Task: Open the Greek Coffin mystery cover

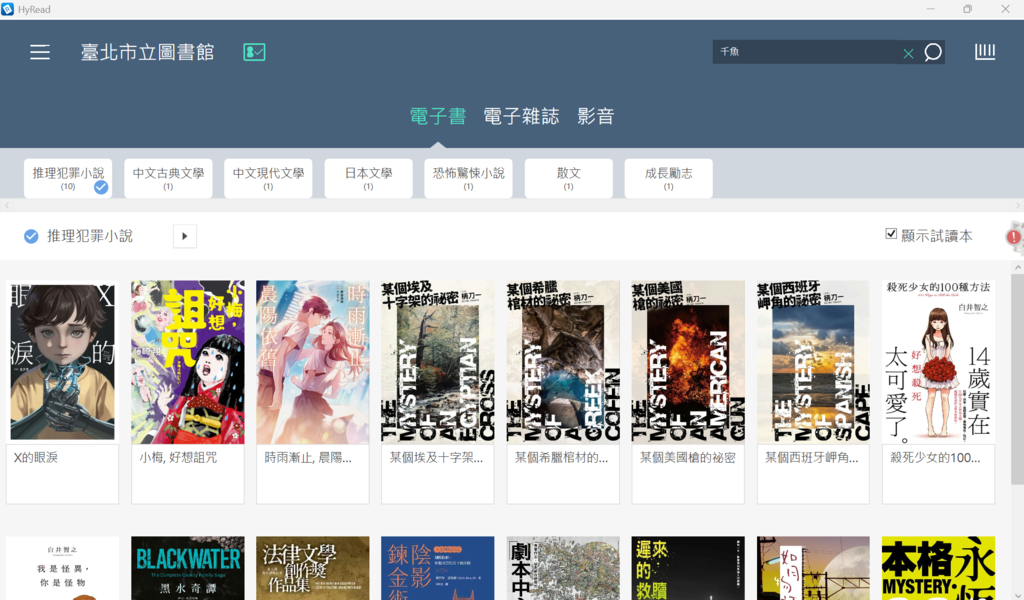Action: tap(563, 362)
